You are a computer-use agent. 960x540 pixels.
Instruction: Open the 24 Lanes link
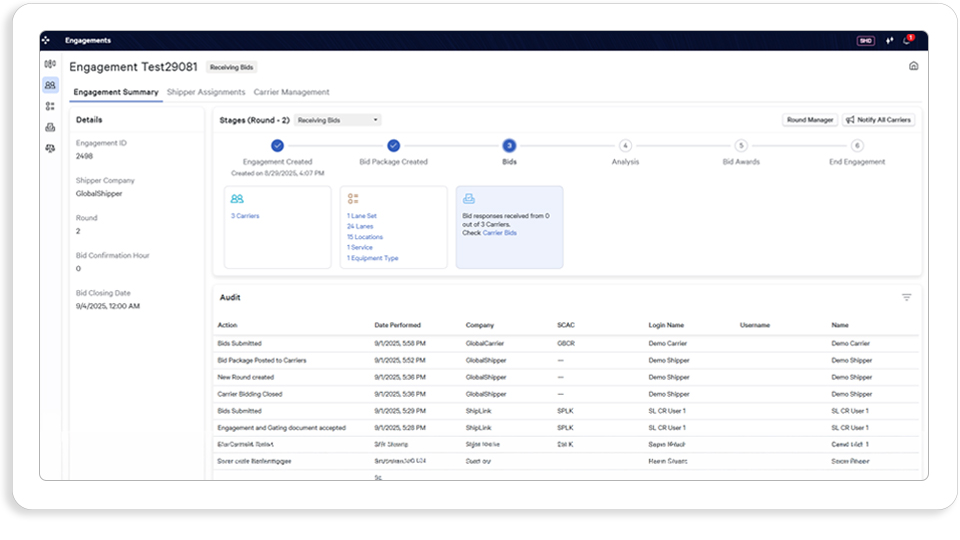pos(360,227)
